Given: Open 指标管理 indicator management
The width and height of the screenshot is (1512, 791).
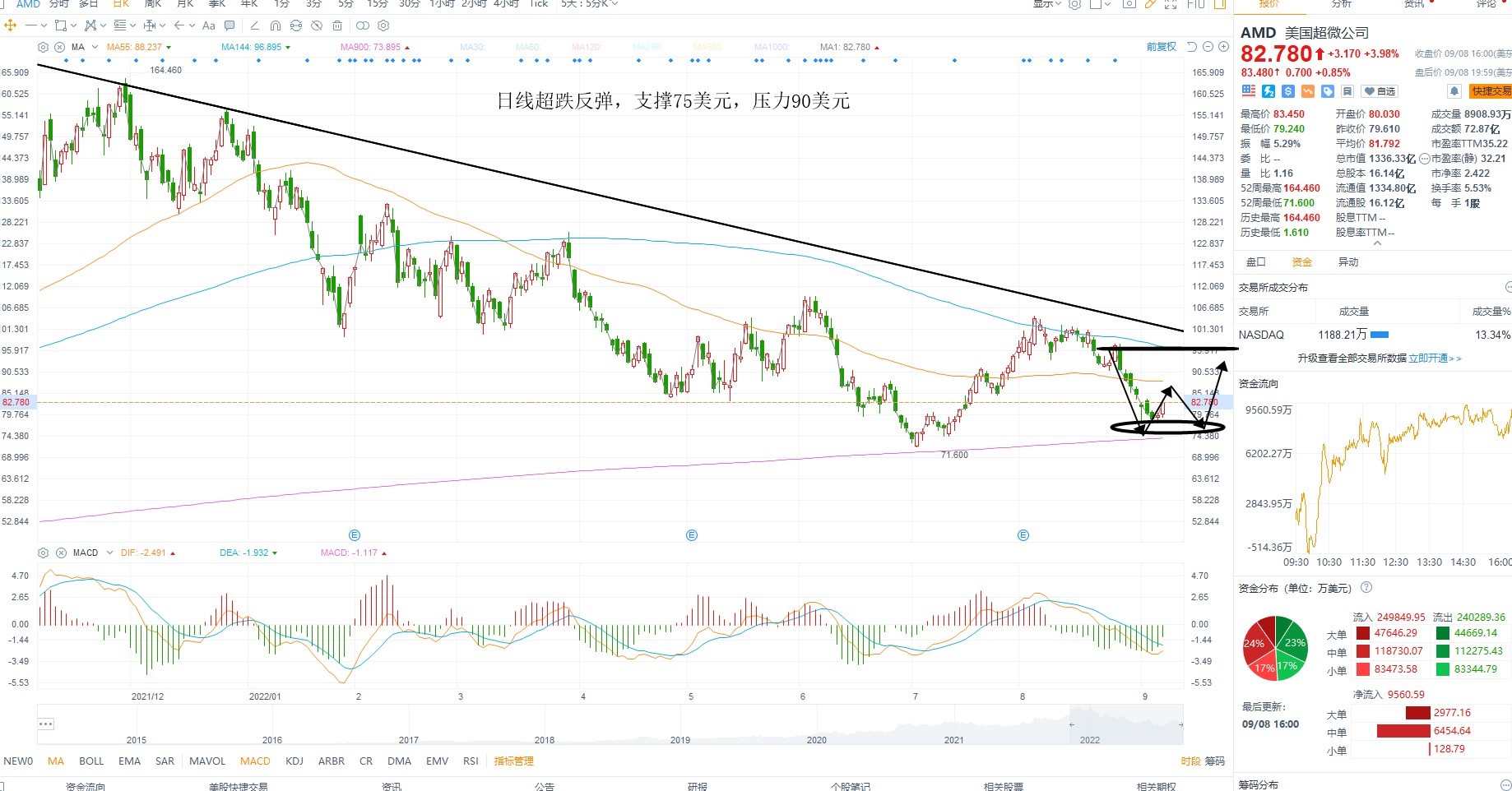Looking at the screenshot, I should pos(514,761).
